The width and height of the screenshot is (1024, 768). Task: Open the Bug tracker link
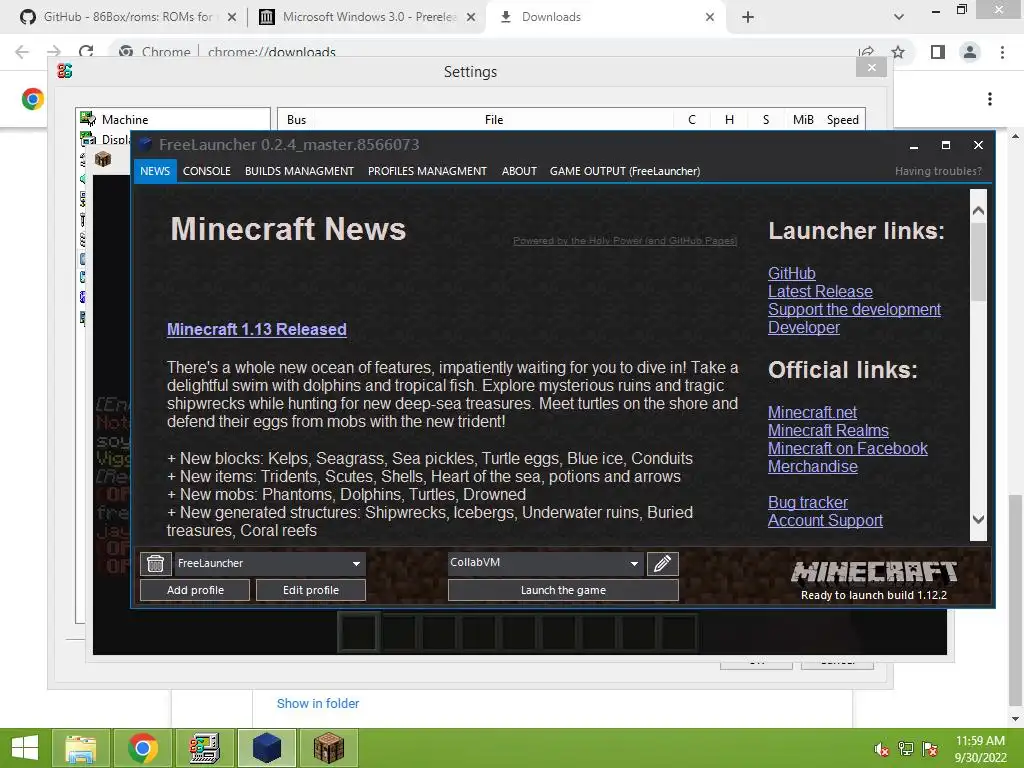808,502
